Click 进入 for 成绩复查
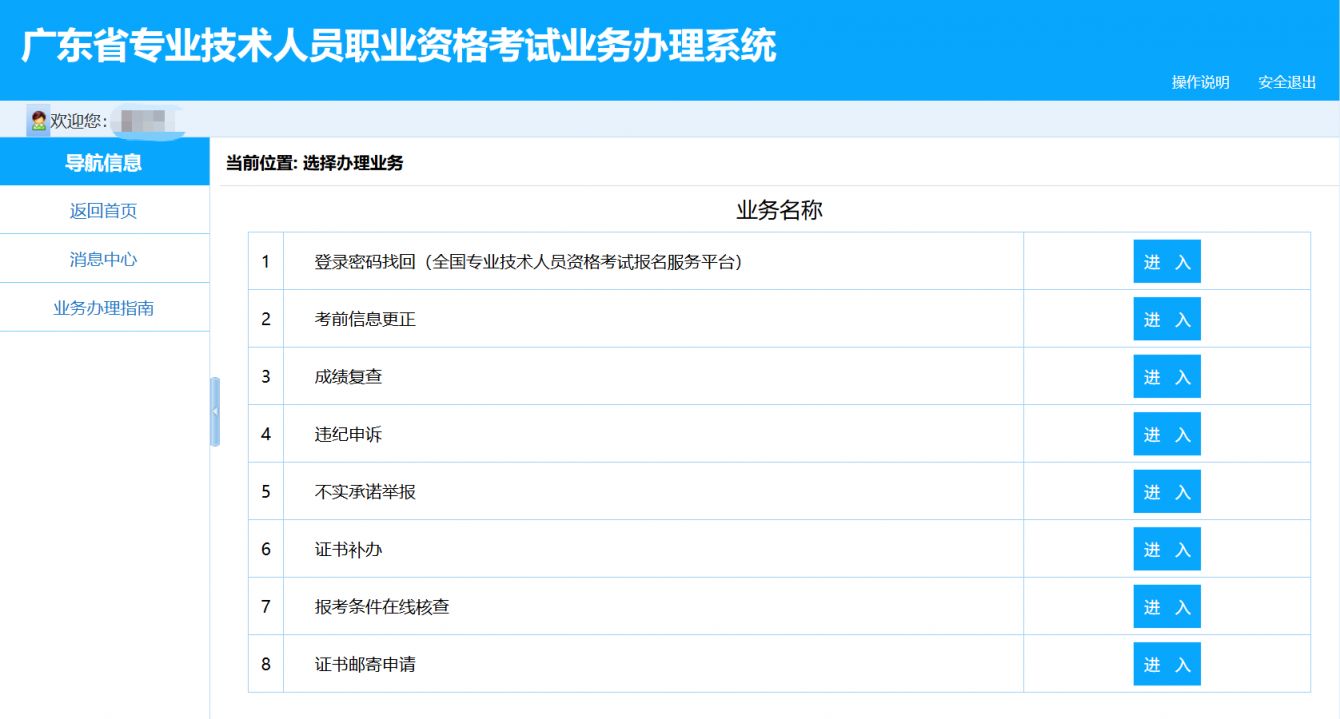 tap(1167, 377)
